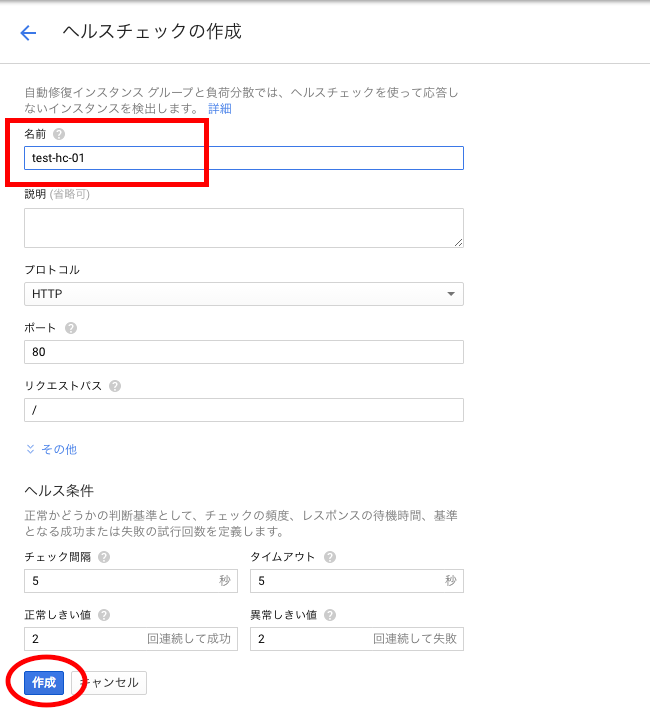Click the 正常しきい値 field
Image resolution: width=650 pixels, height=710 pixels.
click(x=131, y=639)
